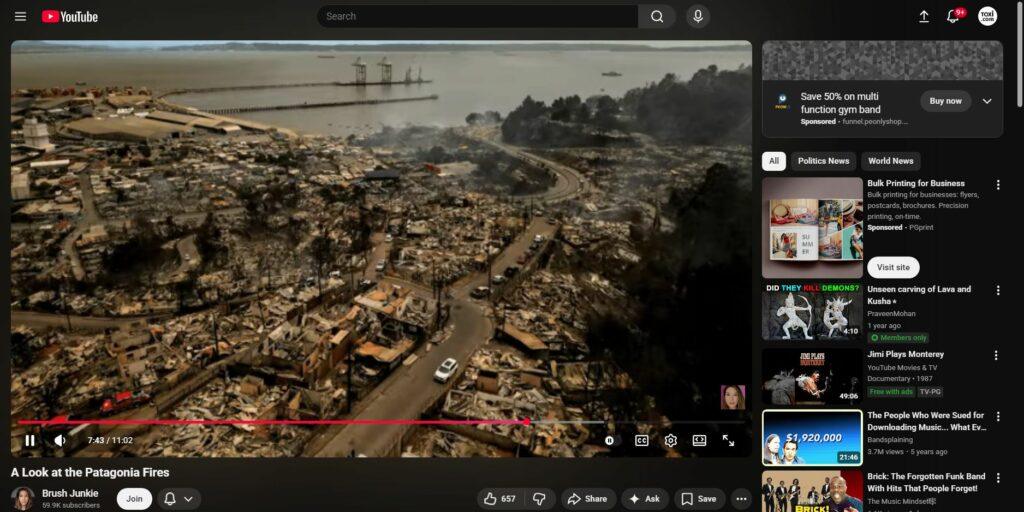This screenshot has width=1024, height=512.
Task: Click the video progress bar scrubber
Action: [527, 422]
